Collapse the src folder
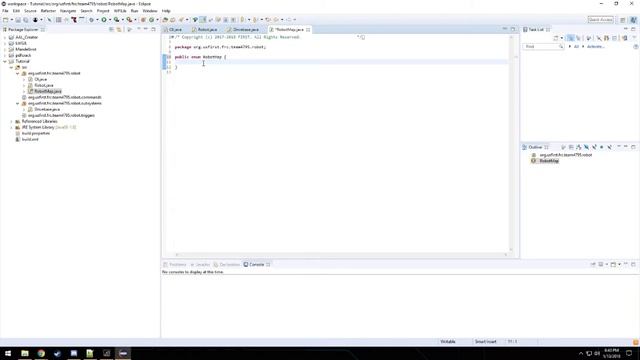640x360 pixels. [x=11, y=67]
